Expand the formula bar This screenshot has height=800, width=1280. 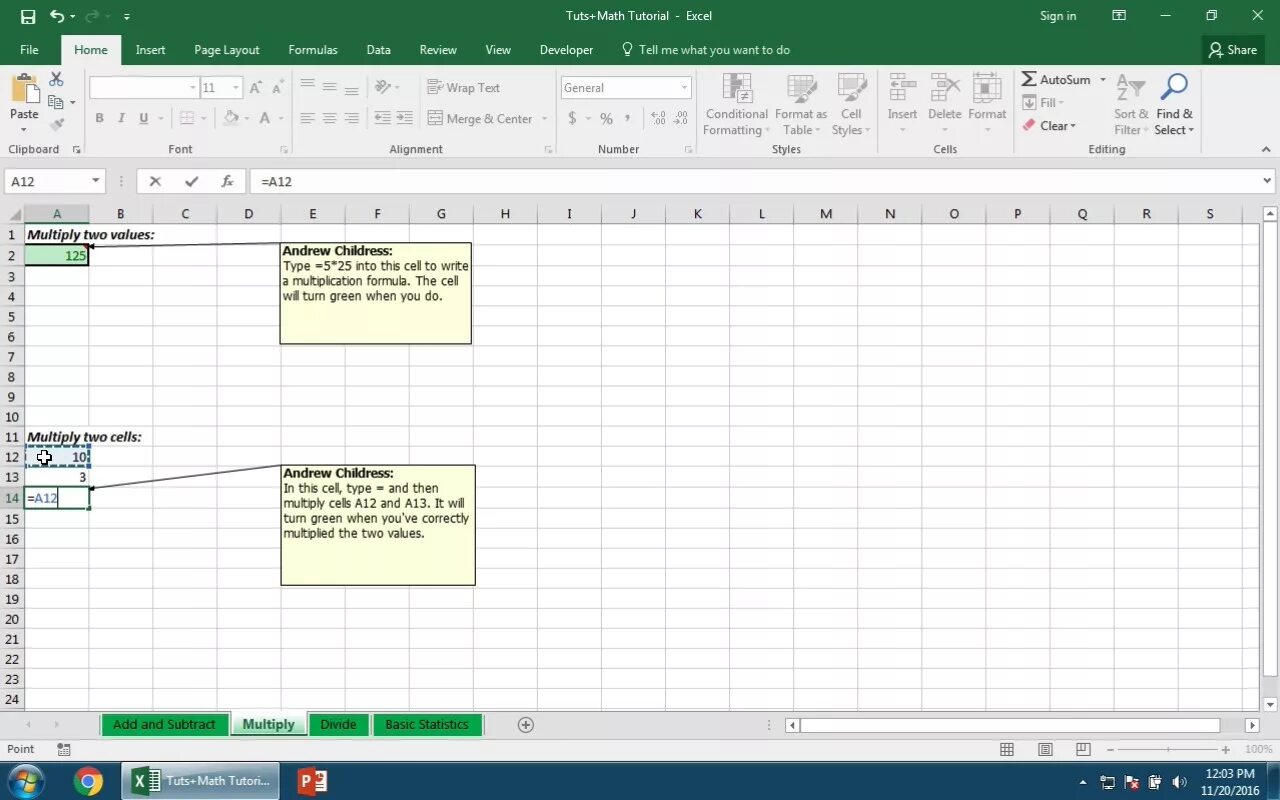tap(1267, 181)
